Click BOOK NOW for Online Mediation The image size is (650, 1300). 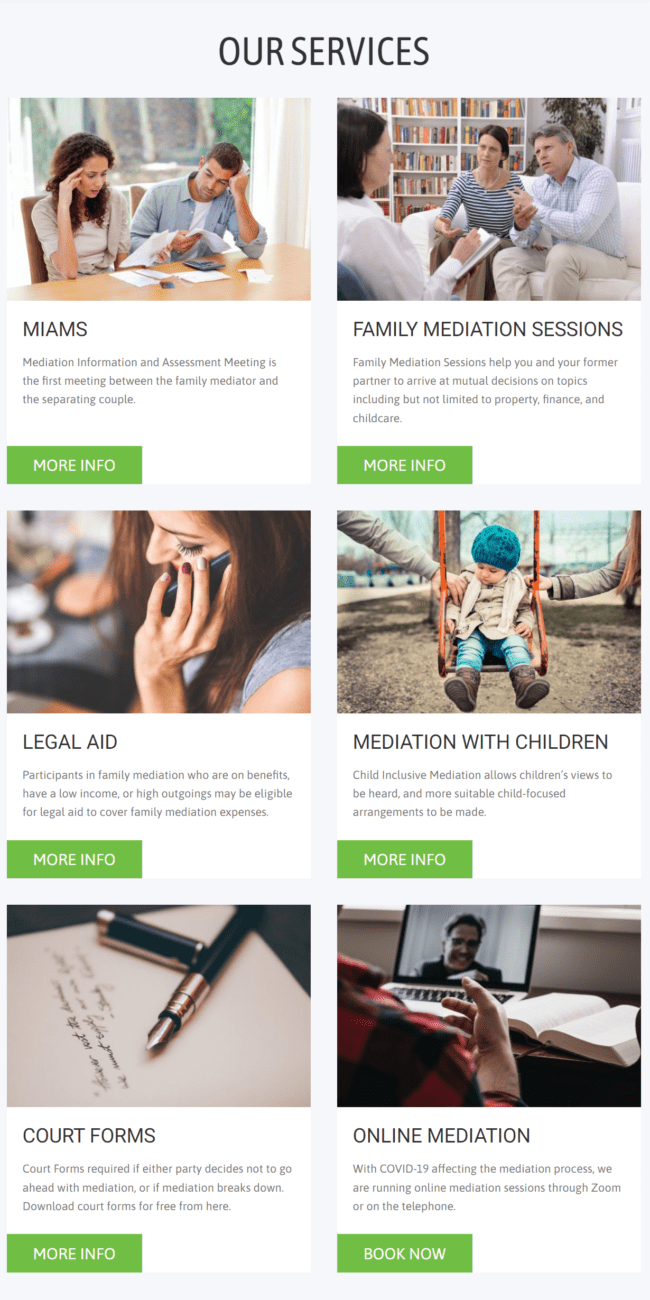tap(404, 1253)
